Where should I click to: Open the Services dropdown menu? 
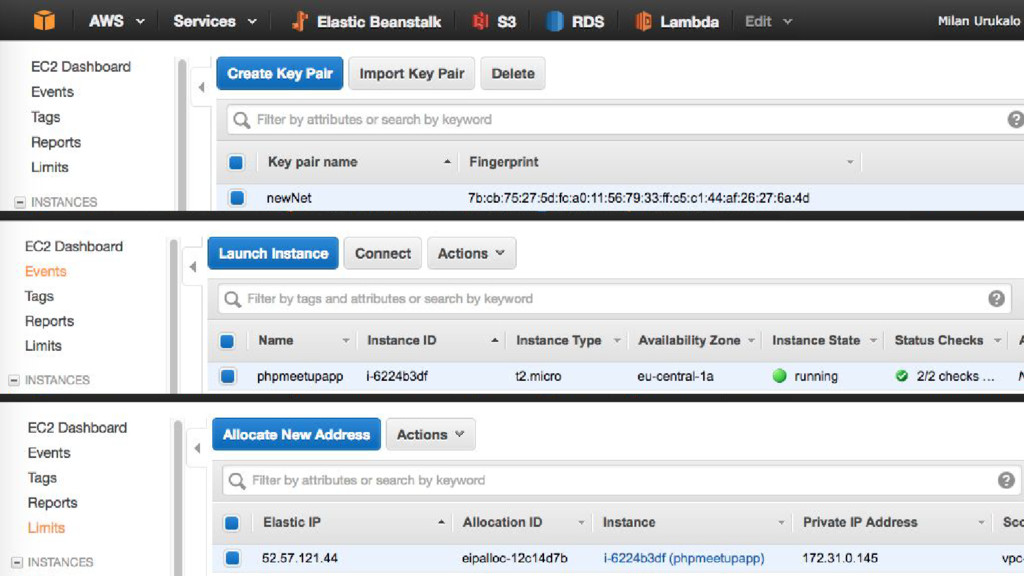(215, 22)
